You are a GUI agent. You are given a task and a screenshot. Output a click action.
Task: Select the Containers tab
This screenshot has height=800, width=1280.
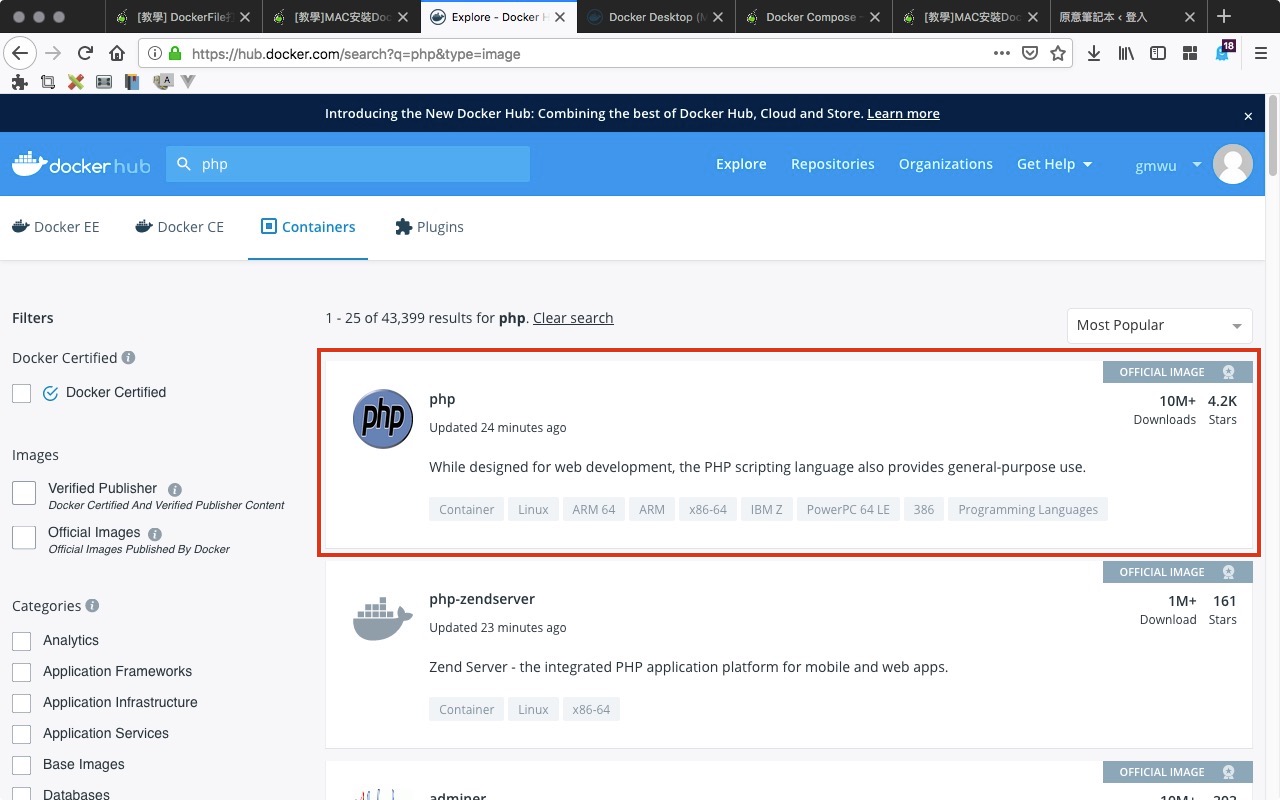click(x=308, y=227)
